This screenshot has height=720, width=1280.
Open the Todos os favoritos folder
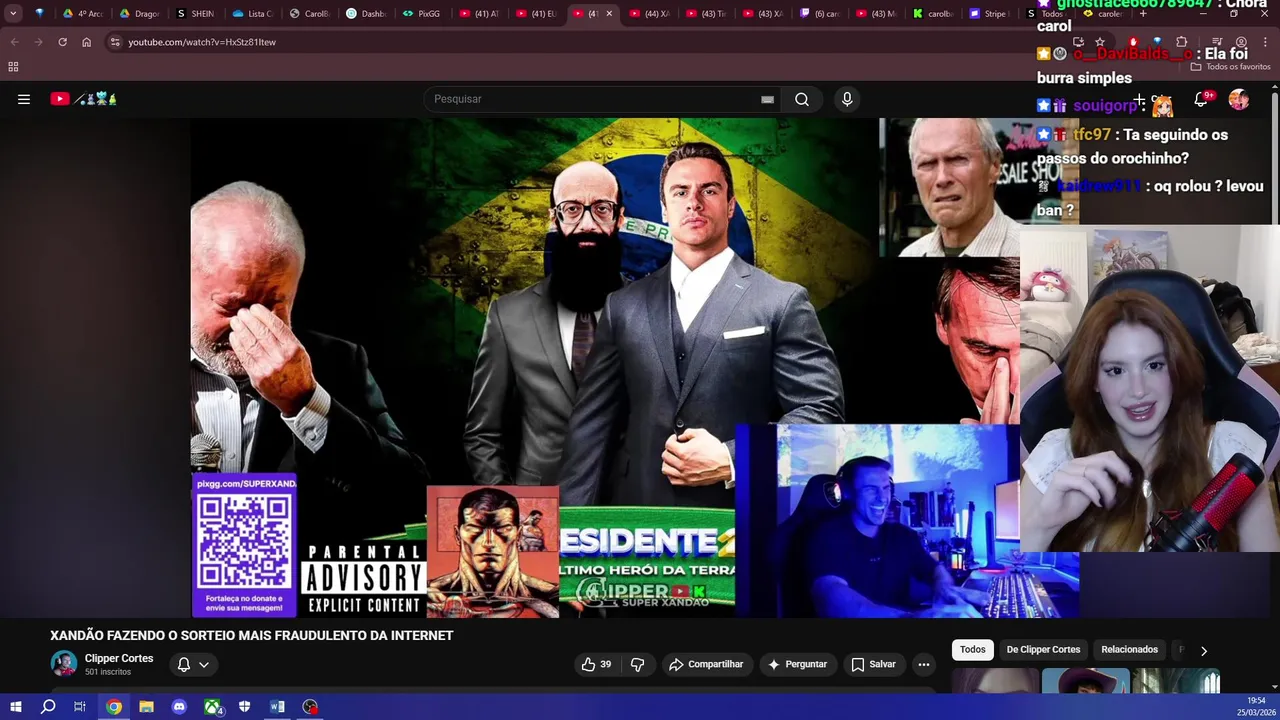[1231, 67]
